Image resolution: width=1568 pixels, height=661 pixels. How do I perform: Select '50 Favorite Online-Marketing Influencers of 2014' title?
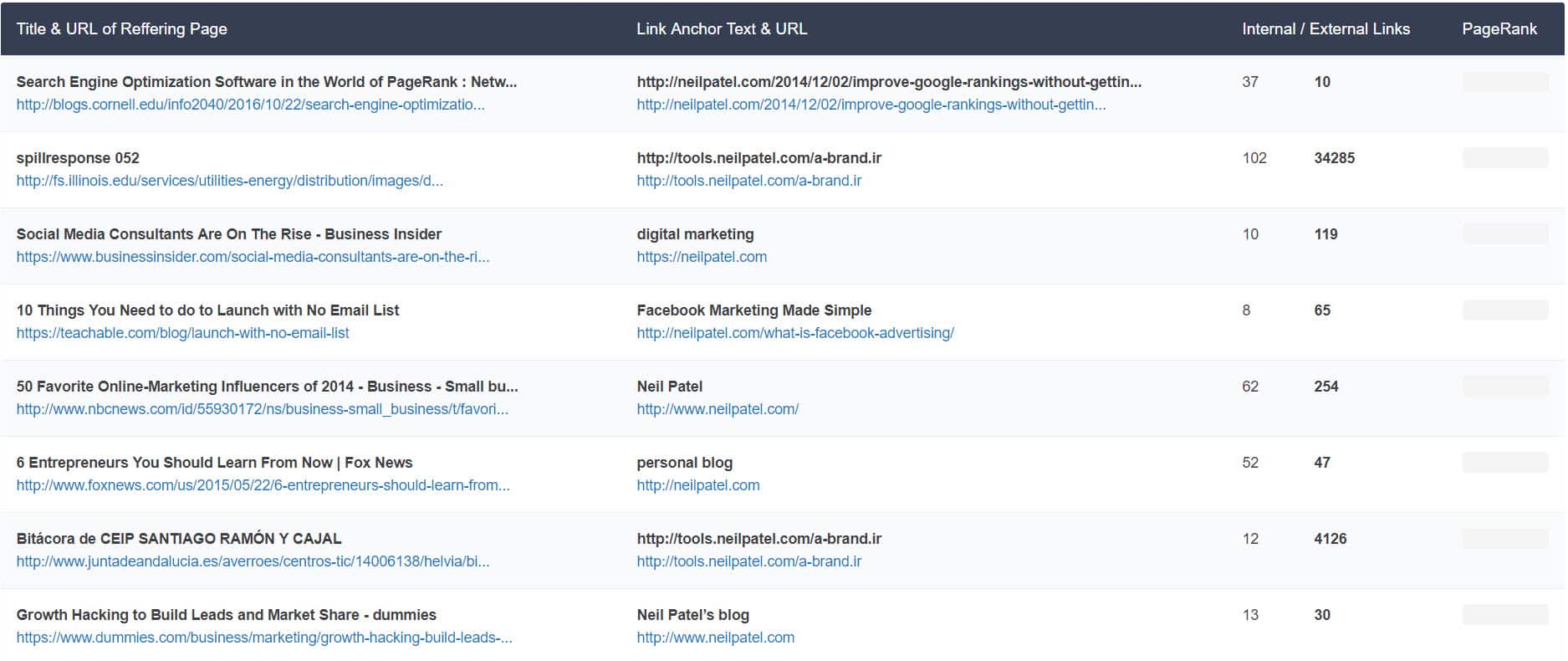(268, 387)
